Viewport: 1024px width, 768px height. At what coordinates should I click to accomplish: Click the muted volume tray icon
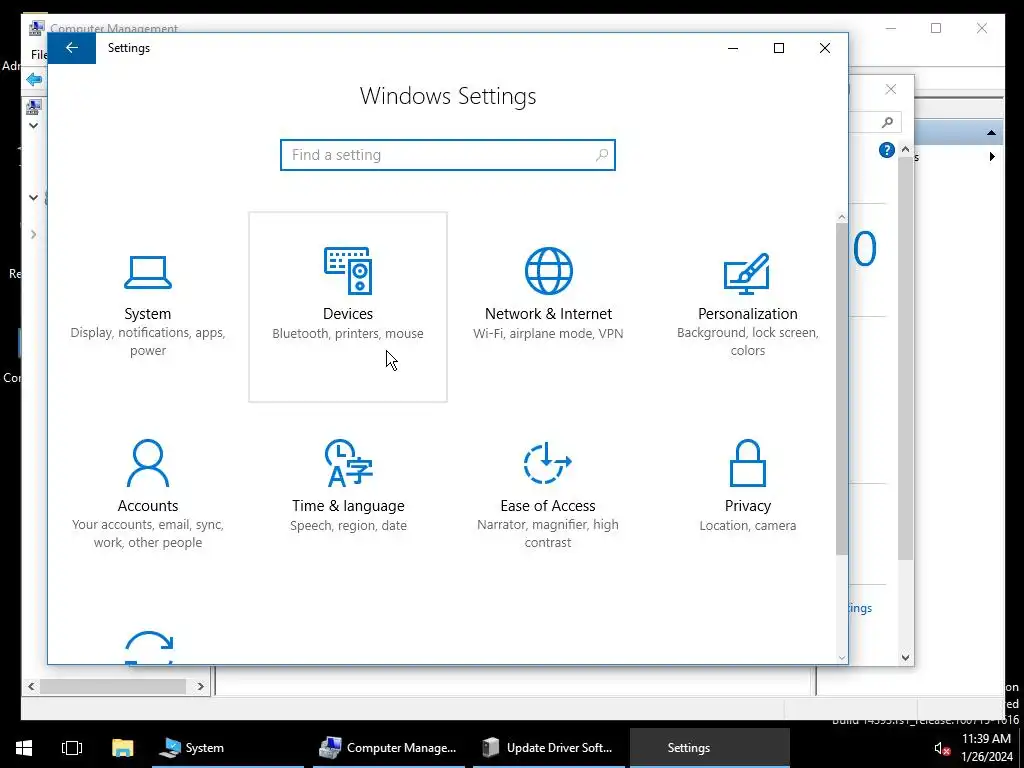(x=942, y=748)
